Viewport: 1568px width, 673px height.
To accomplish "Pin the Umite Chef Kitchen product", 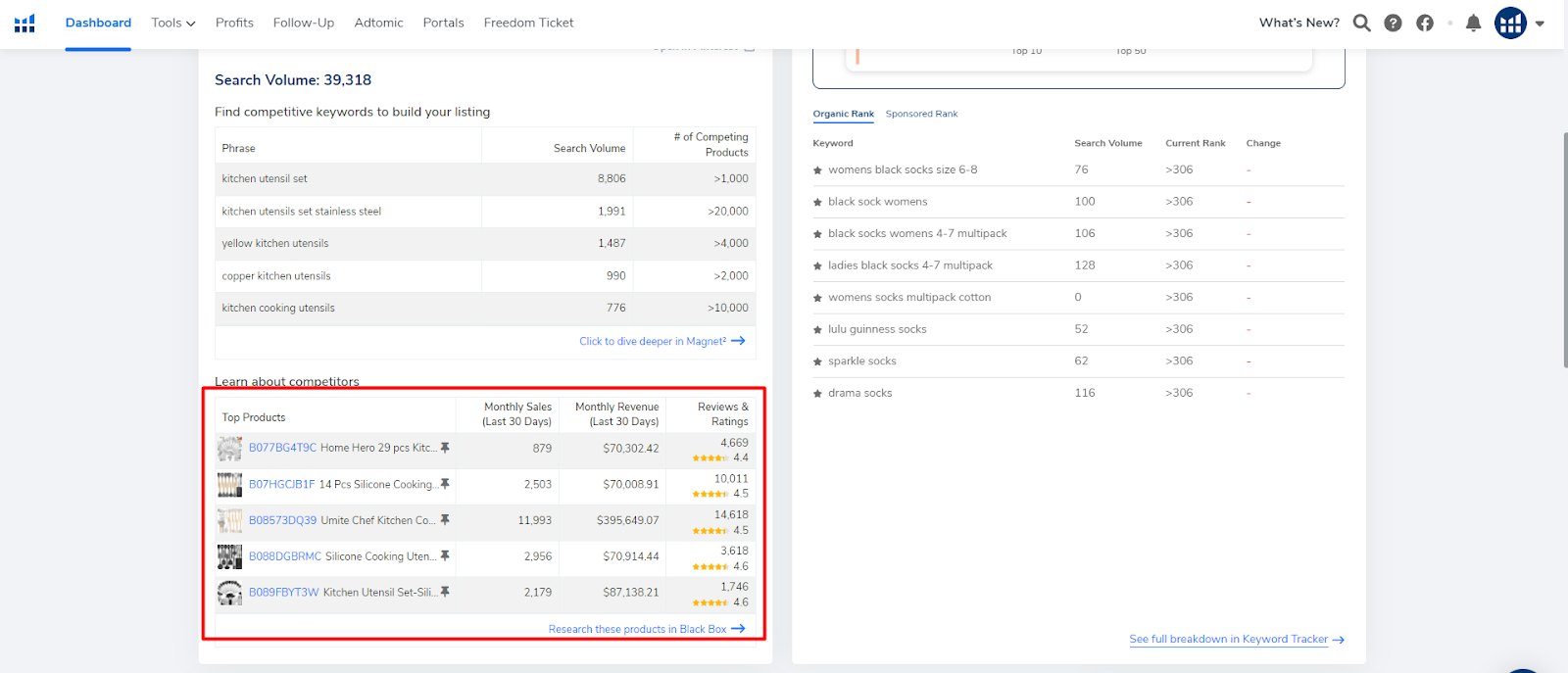I will pos(445,520).
